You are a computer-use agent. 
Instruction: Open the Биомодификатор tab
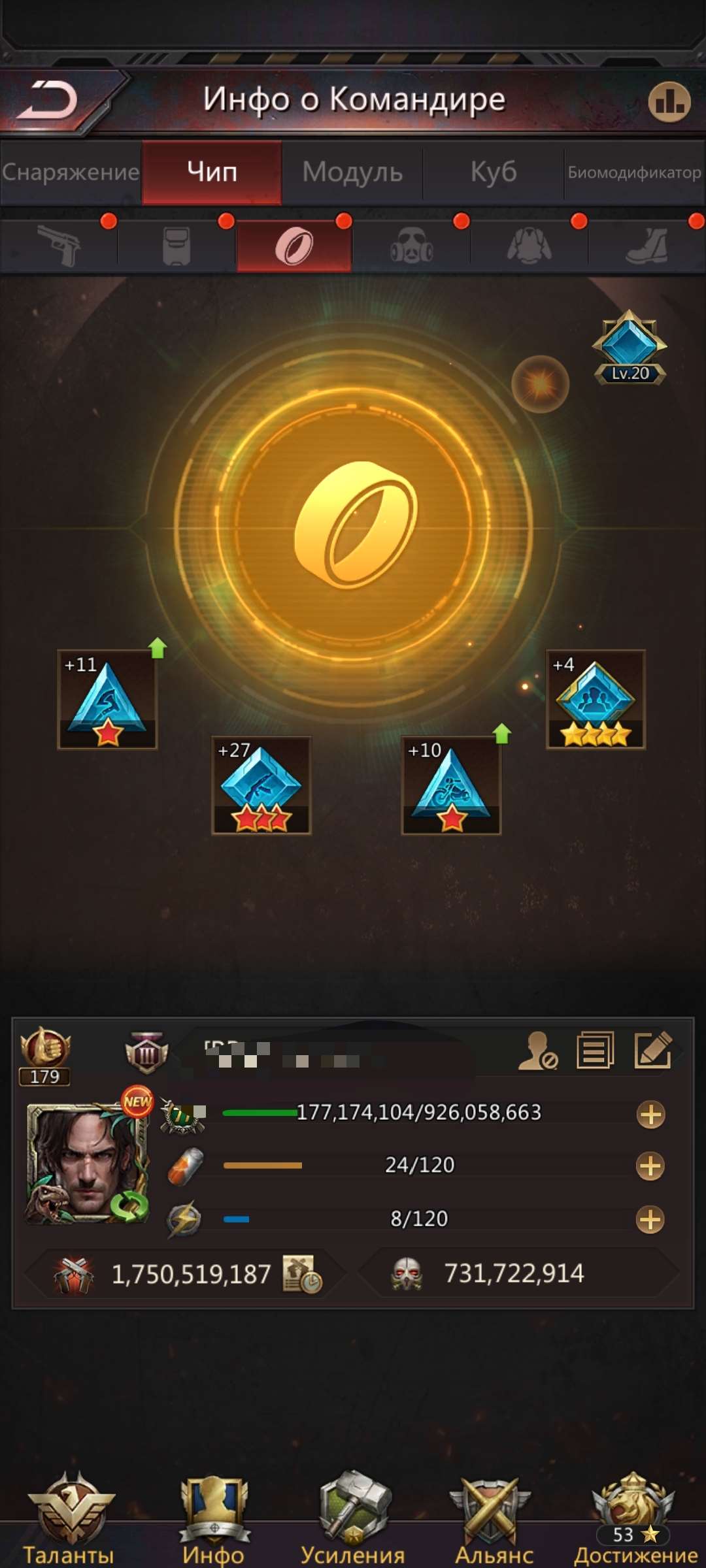point(634,172)
